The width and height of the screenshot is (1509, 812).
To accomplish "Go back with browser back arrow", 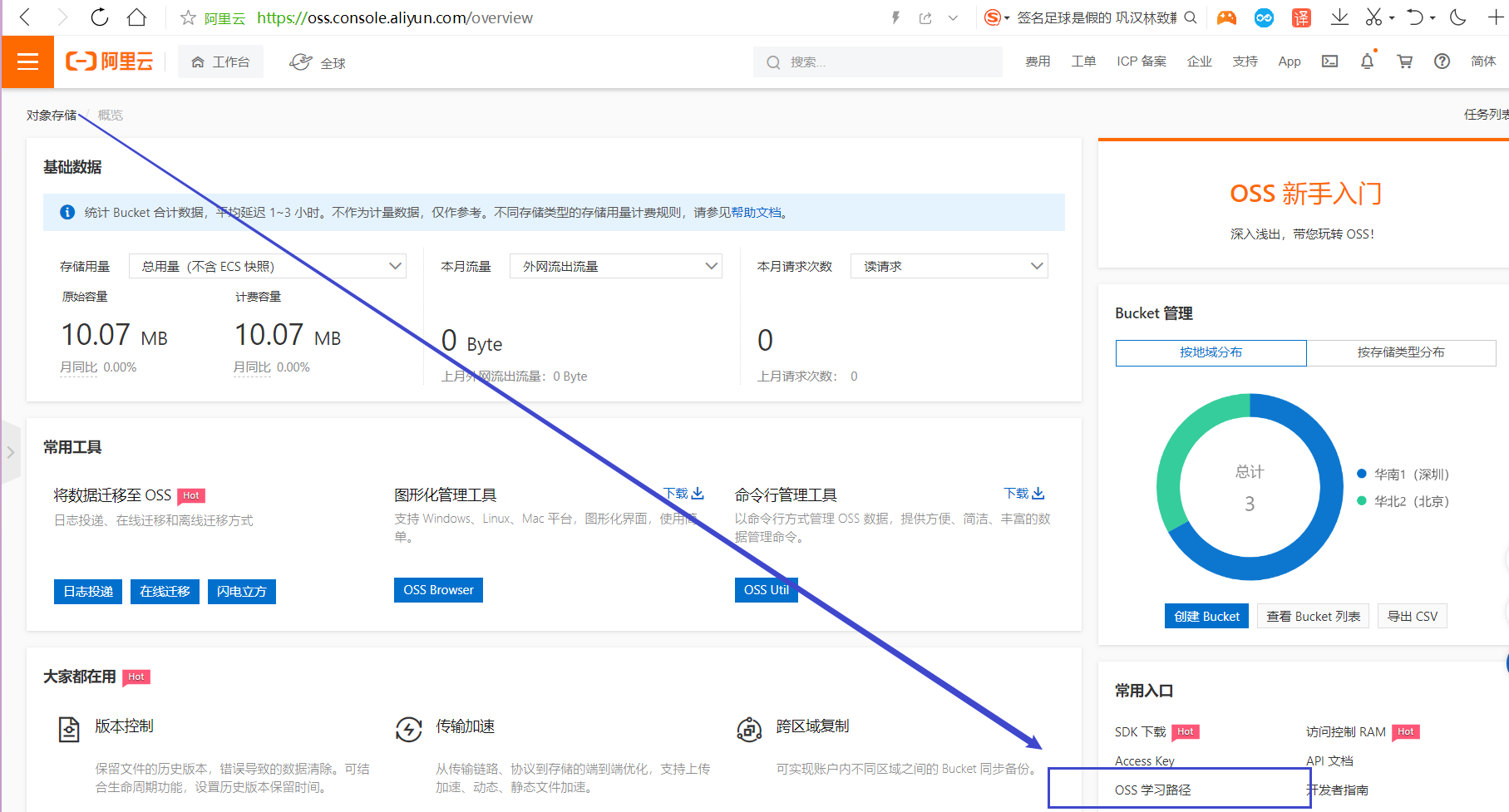I will [25, 17].
